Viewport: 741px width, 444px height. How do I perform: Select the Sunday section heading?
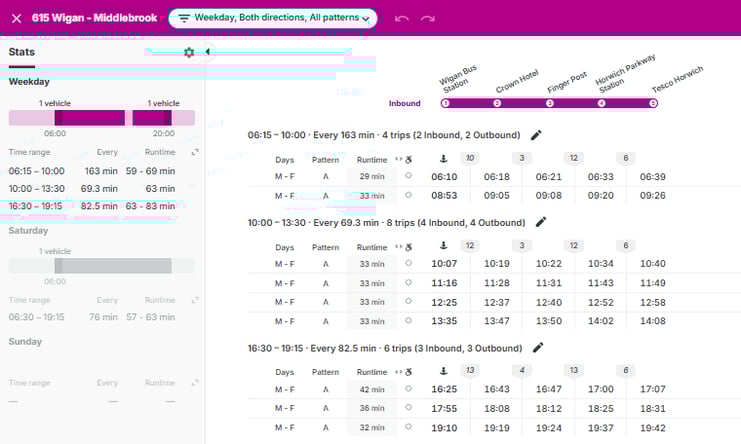click(26, 341)
